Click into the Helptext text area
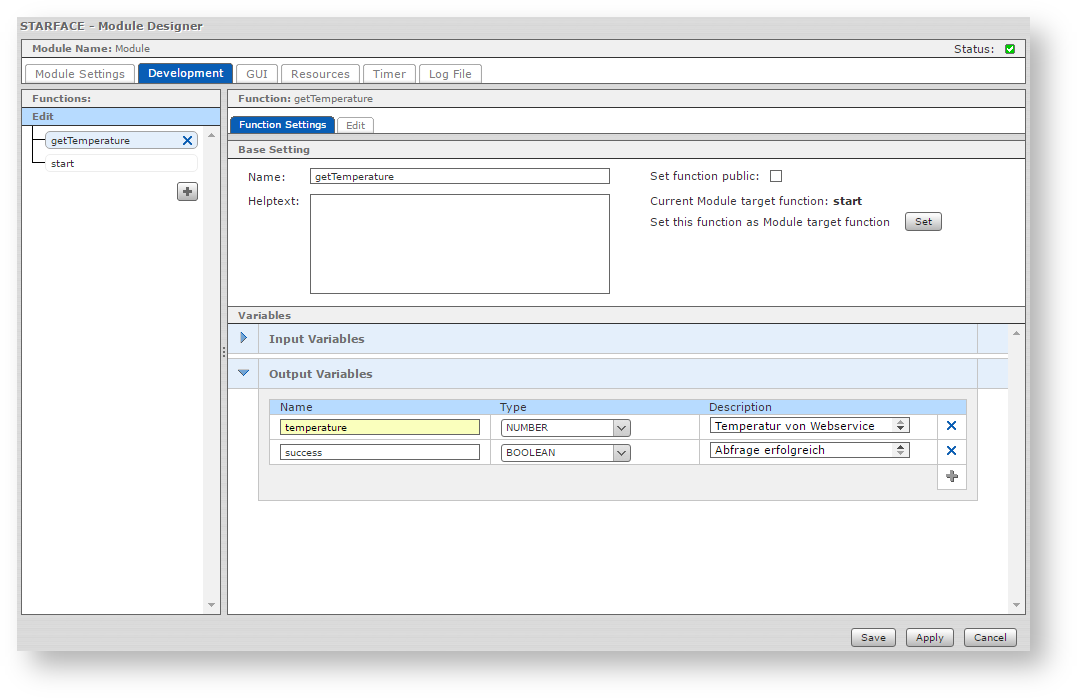This screenshot has height=699, width=1078. [x=459, y=244]
